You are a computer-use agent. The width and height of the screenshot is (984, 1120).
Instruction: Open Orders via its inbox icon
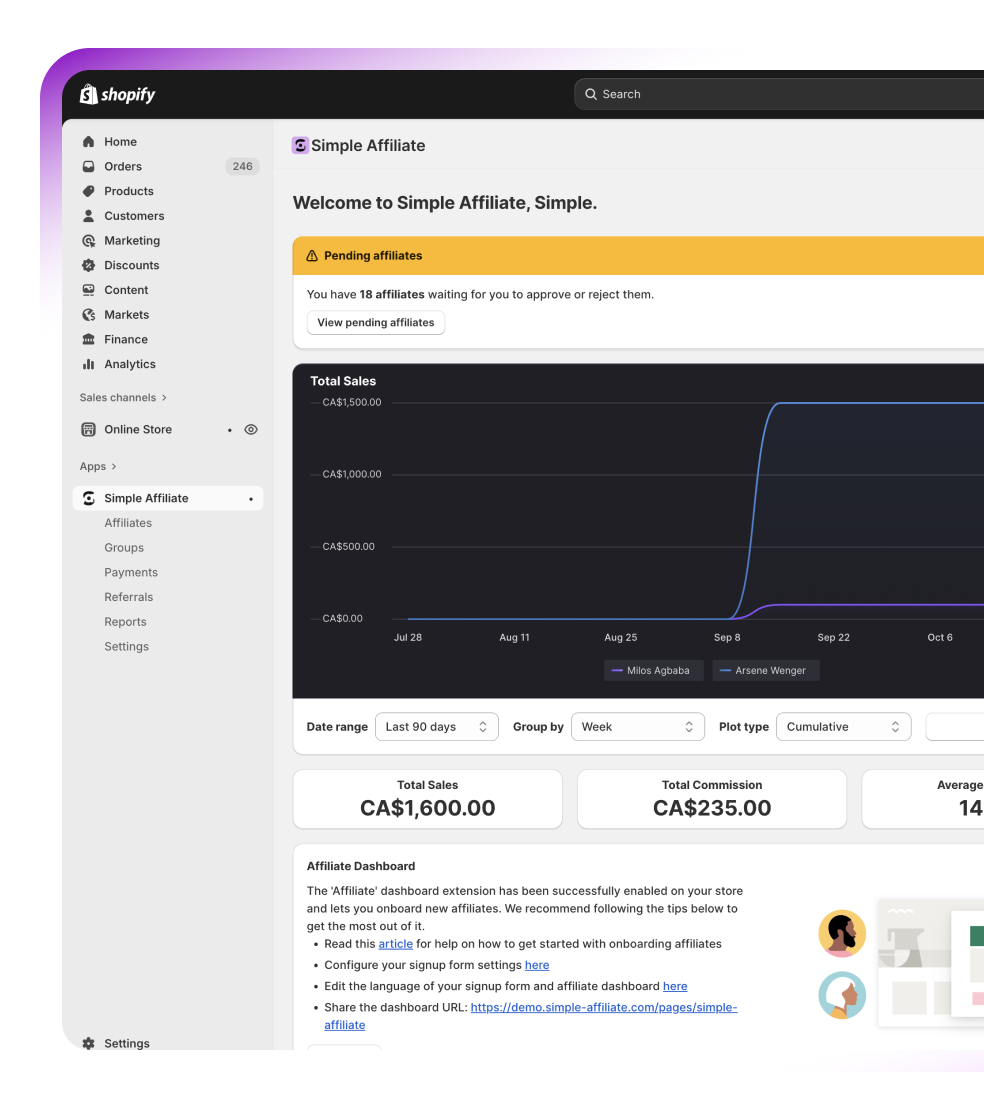click(x=89, y=167)
